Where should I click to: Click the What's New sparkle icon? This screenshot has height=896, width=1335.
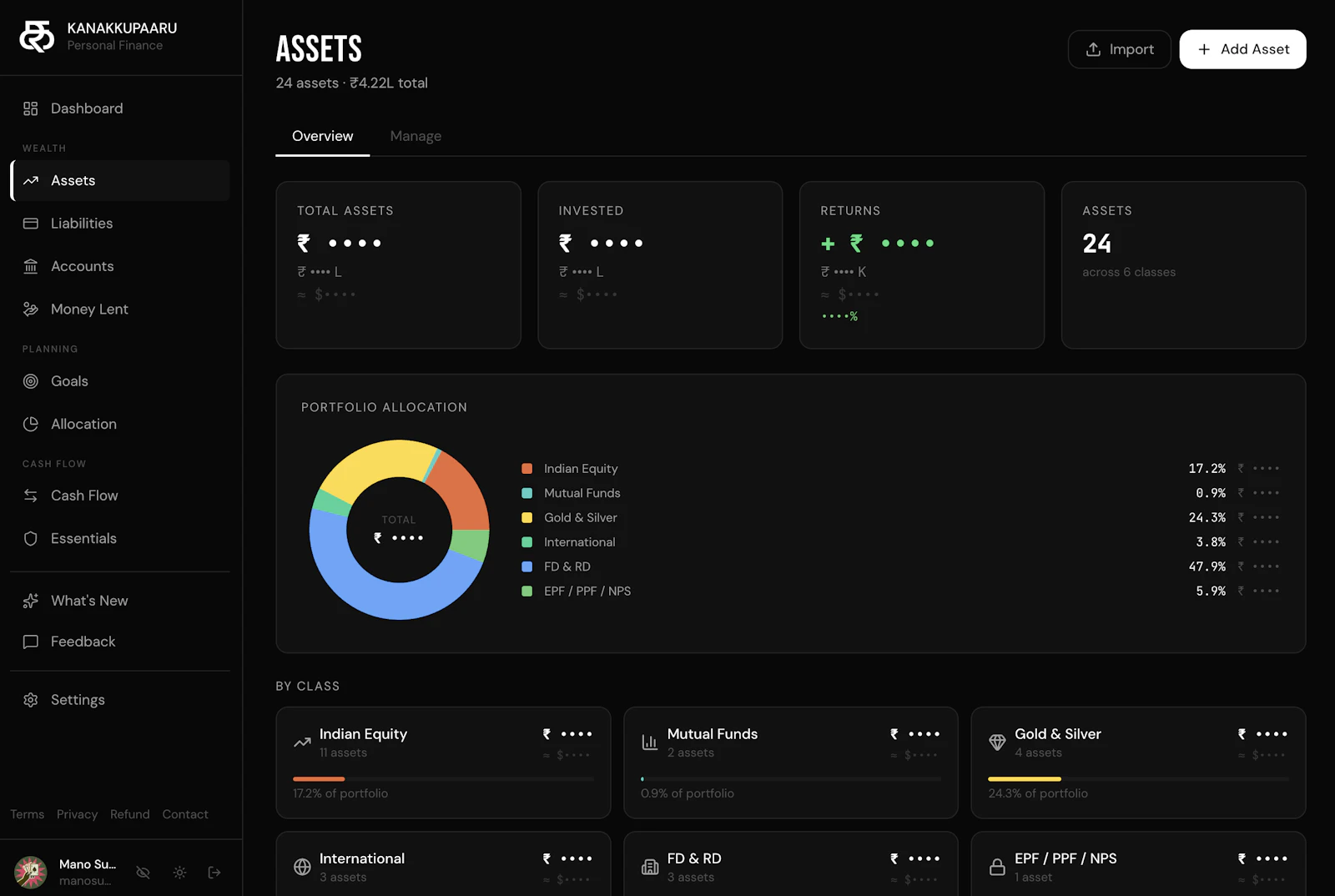[31, 601]
